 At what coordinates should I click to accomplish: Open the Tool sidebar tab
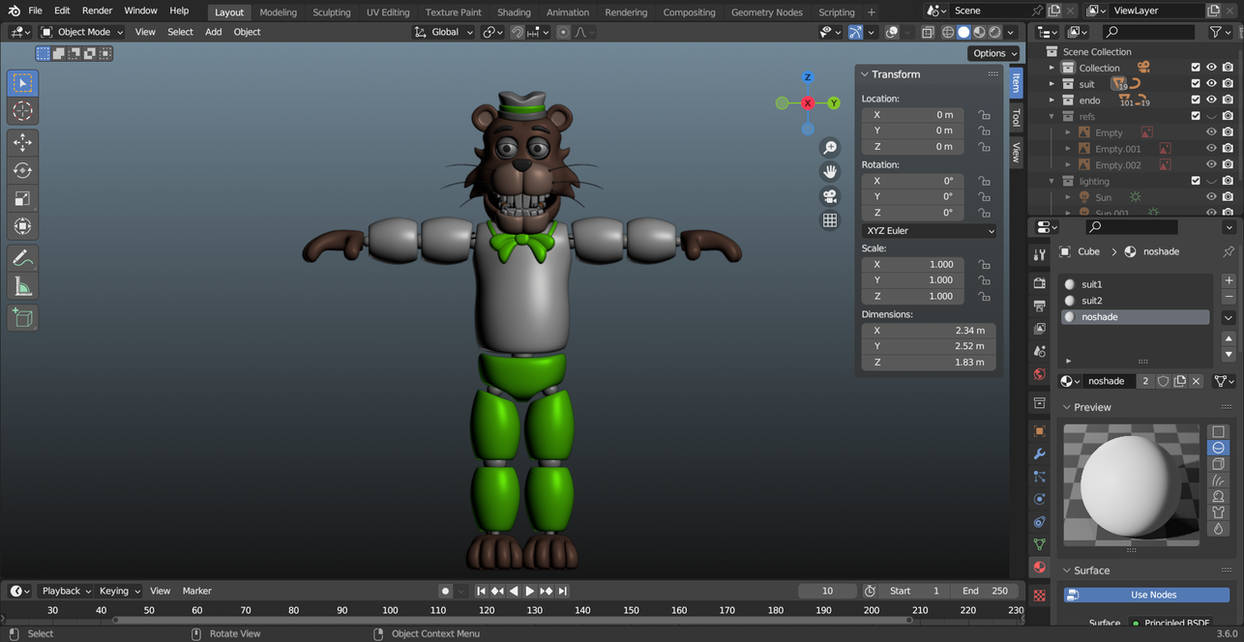tap(1015, 118)
